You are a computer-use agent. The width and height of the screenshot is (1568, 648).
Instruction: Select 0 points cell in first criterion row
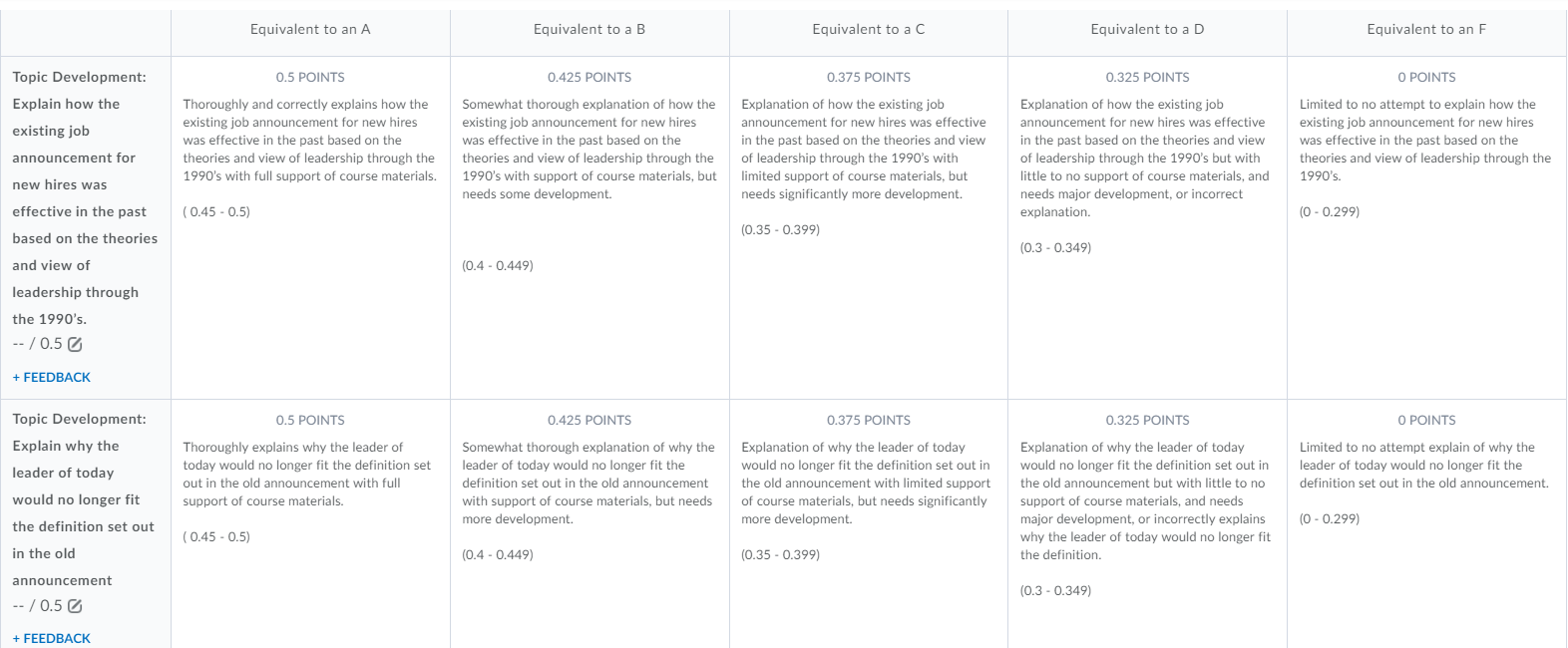pos(1426,227)
